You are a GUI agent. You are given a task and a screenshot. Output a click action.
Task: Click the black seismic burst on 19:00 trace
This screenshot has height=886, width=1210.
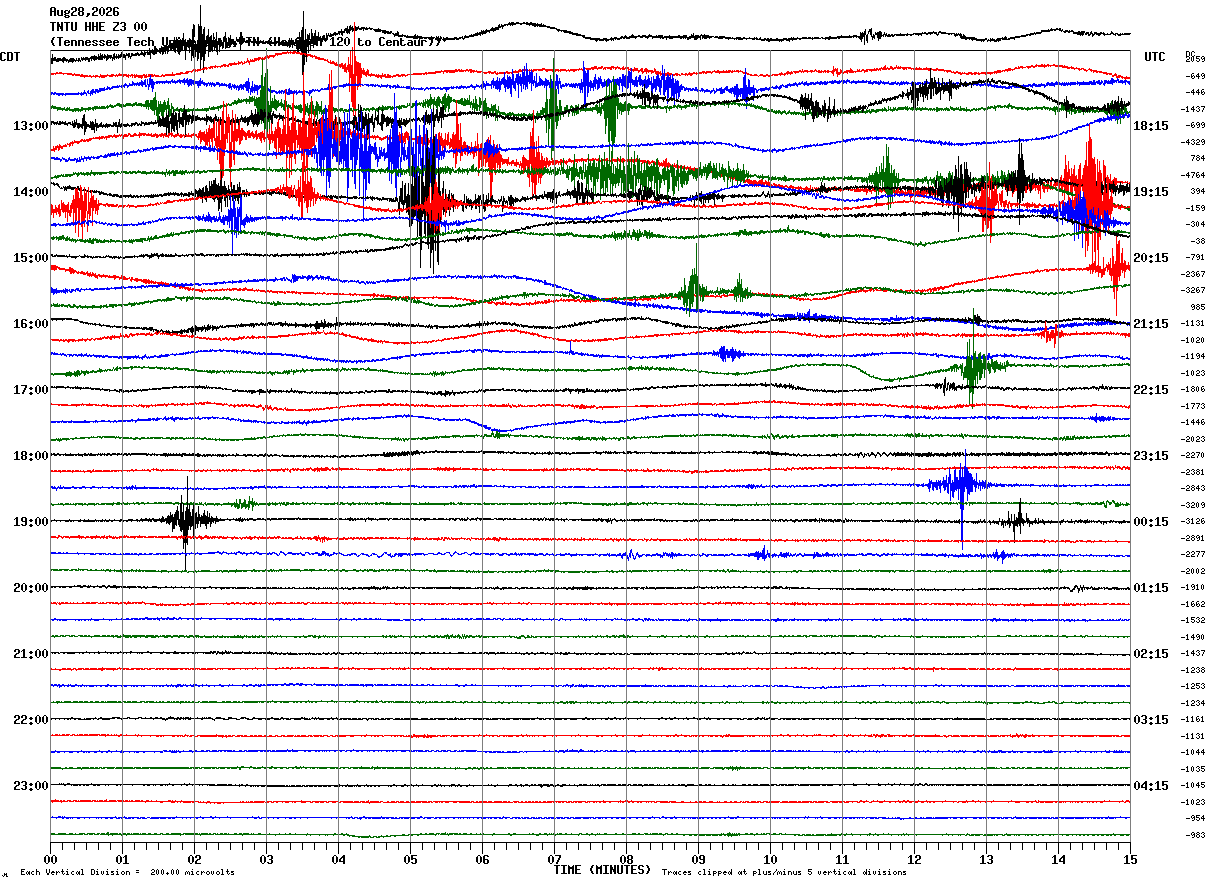pos(187,520)
